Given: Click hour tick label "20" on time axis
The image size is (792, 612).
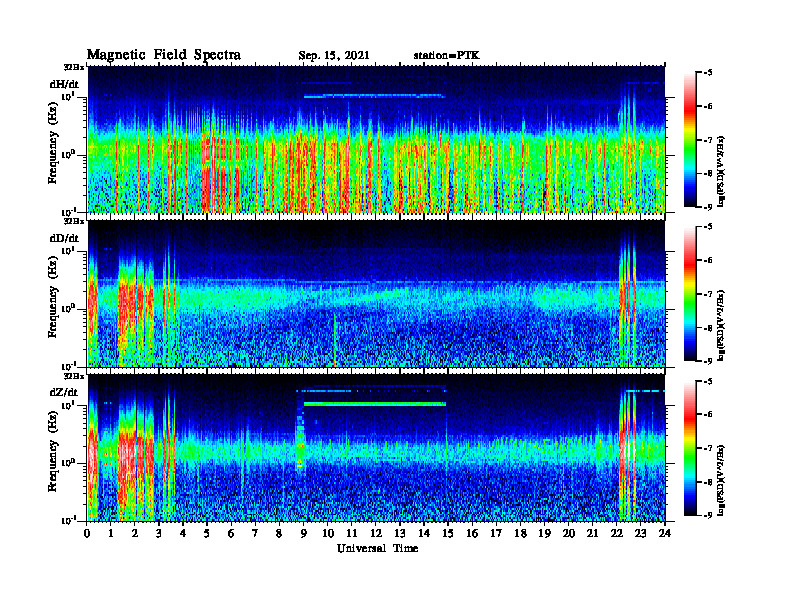Looking at the screenshot, I should point(568,534).
